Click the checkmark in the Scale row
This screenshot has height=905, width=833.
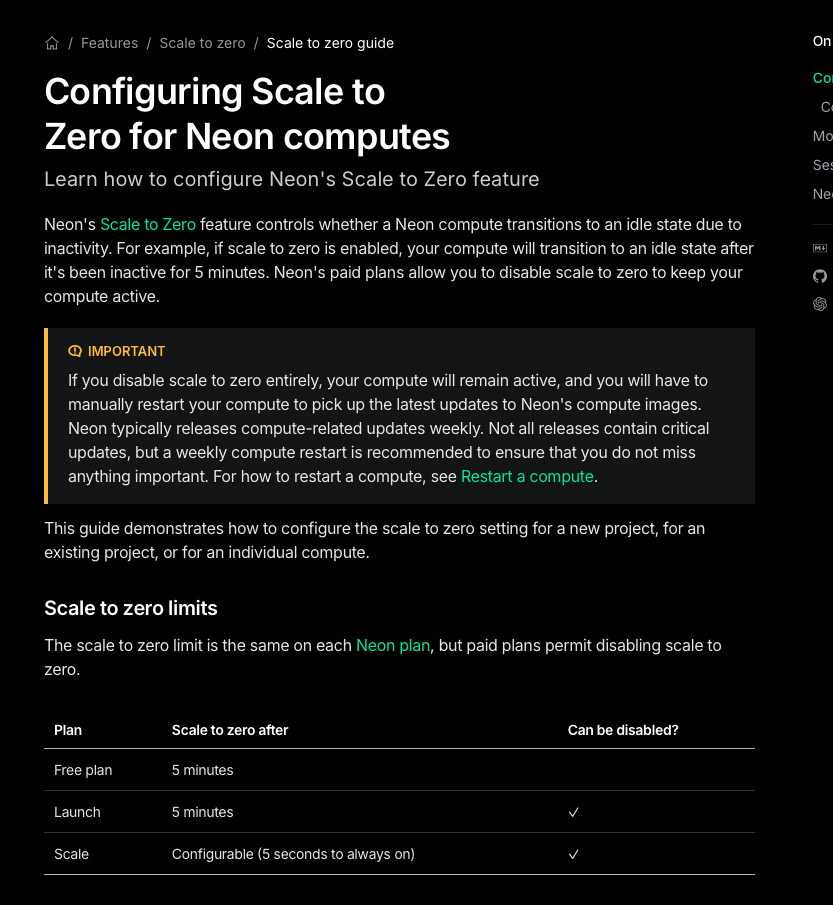coord(573,855)
